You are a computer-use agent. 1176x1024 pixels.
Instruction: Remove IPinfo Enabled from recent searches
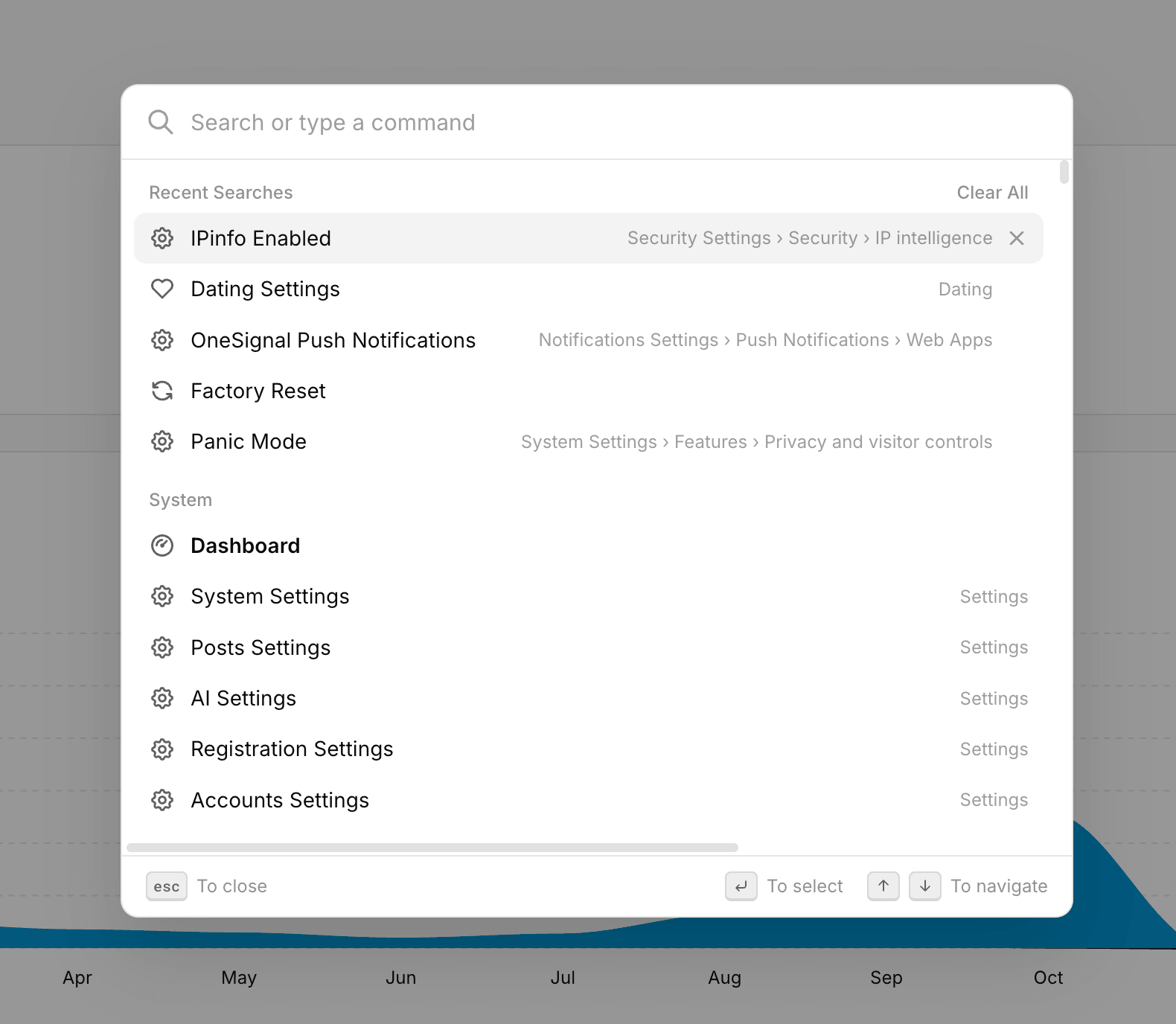[x=1017, y=238]
